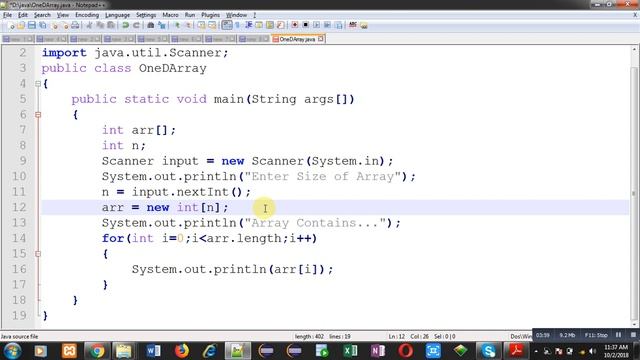Select the OneDArray.java tab
The height and width of the screenshot is (360, 640).
(297, 39)
